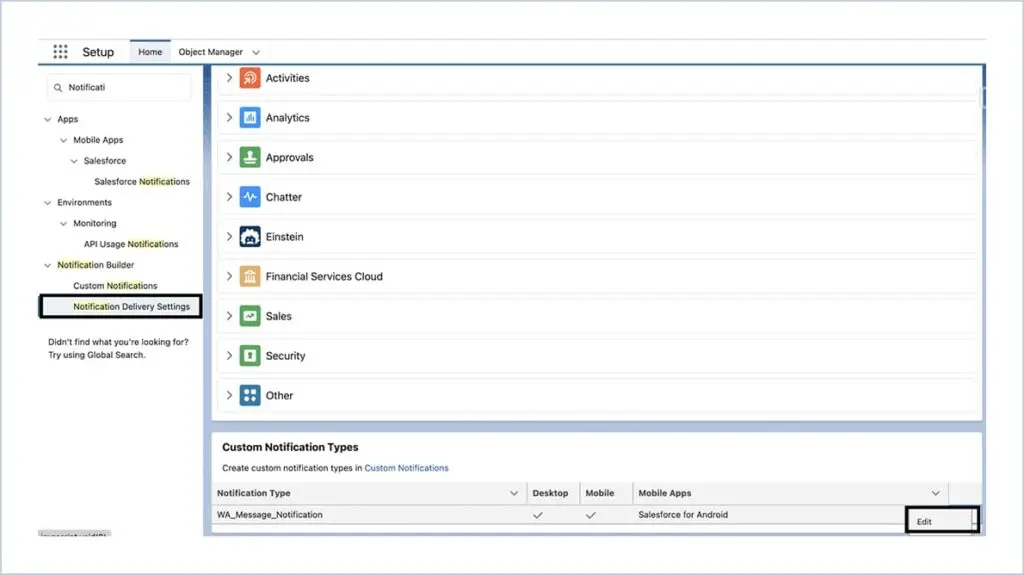Collapse the Monitoring tree node
This screenshot has height=575, width=1024.
(x=63, y=224)
